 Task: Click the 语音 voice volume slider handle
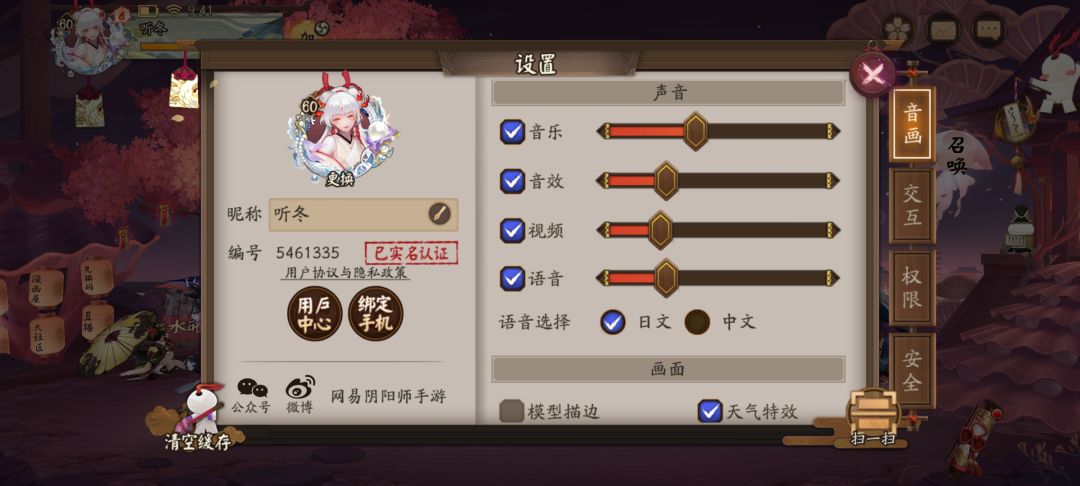pyautogui.click(x=666, y=278)
